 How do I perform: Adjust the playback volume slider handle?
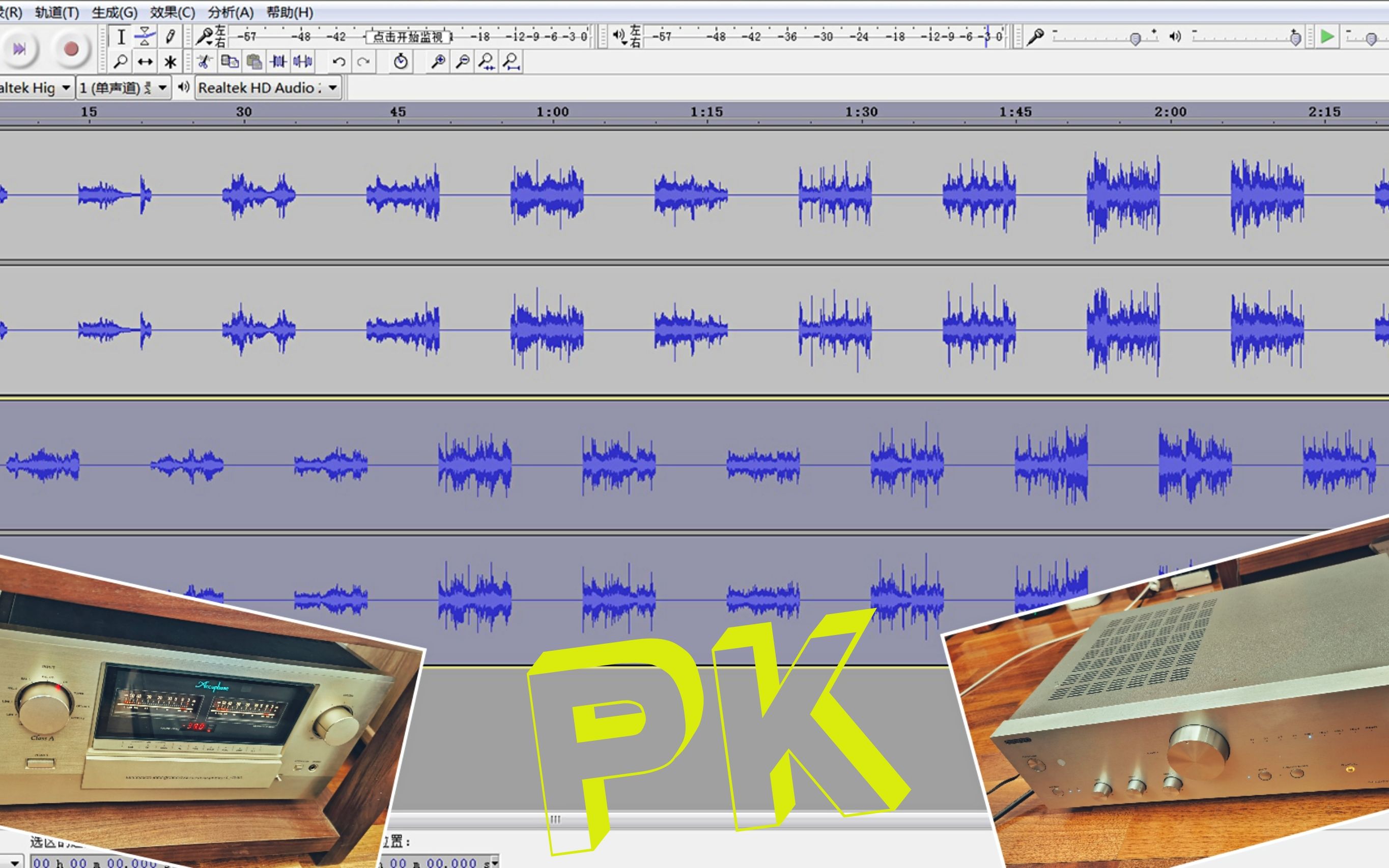(1295, 39)
